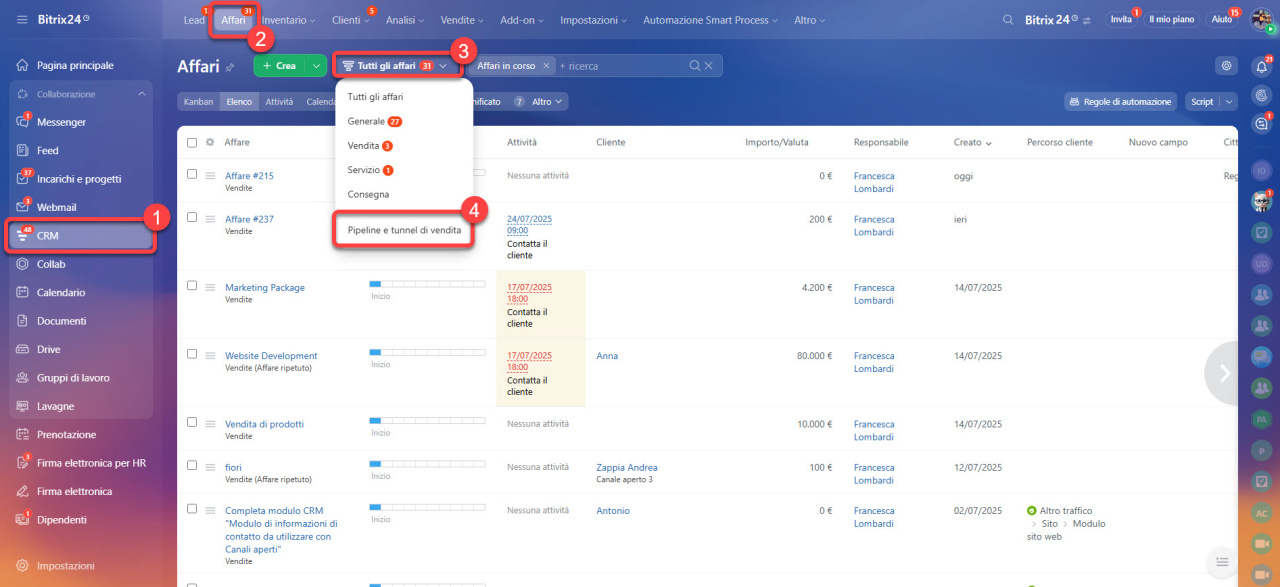Select Generale pipeline in dropdown

pos(374,121)
